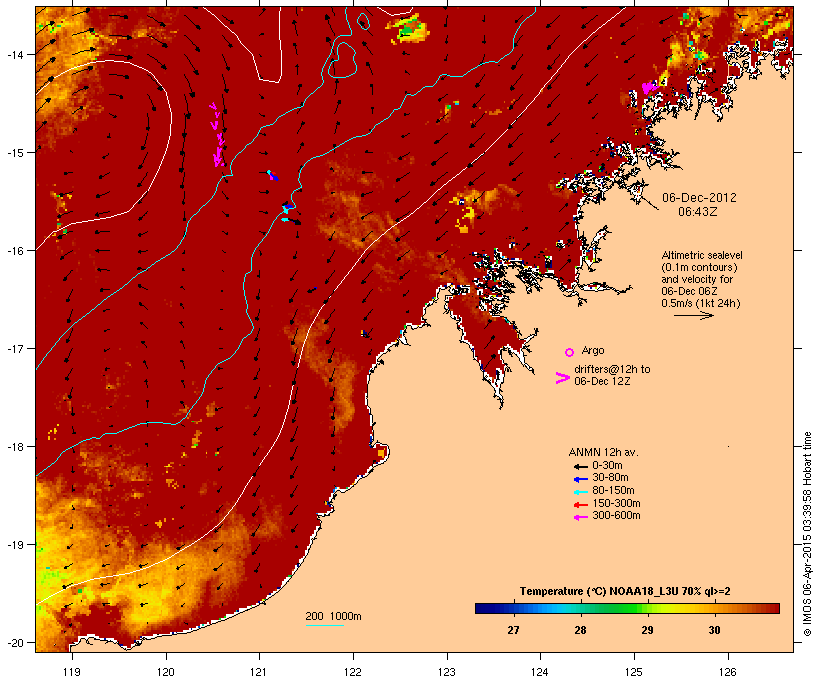The image size is (820, 680).
Task: Click longitude axis label 124
Action: (x=540, y=672)
